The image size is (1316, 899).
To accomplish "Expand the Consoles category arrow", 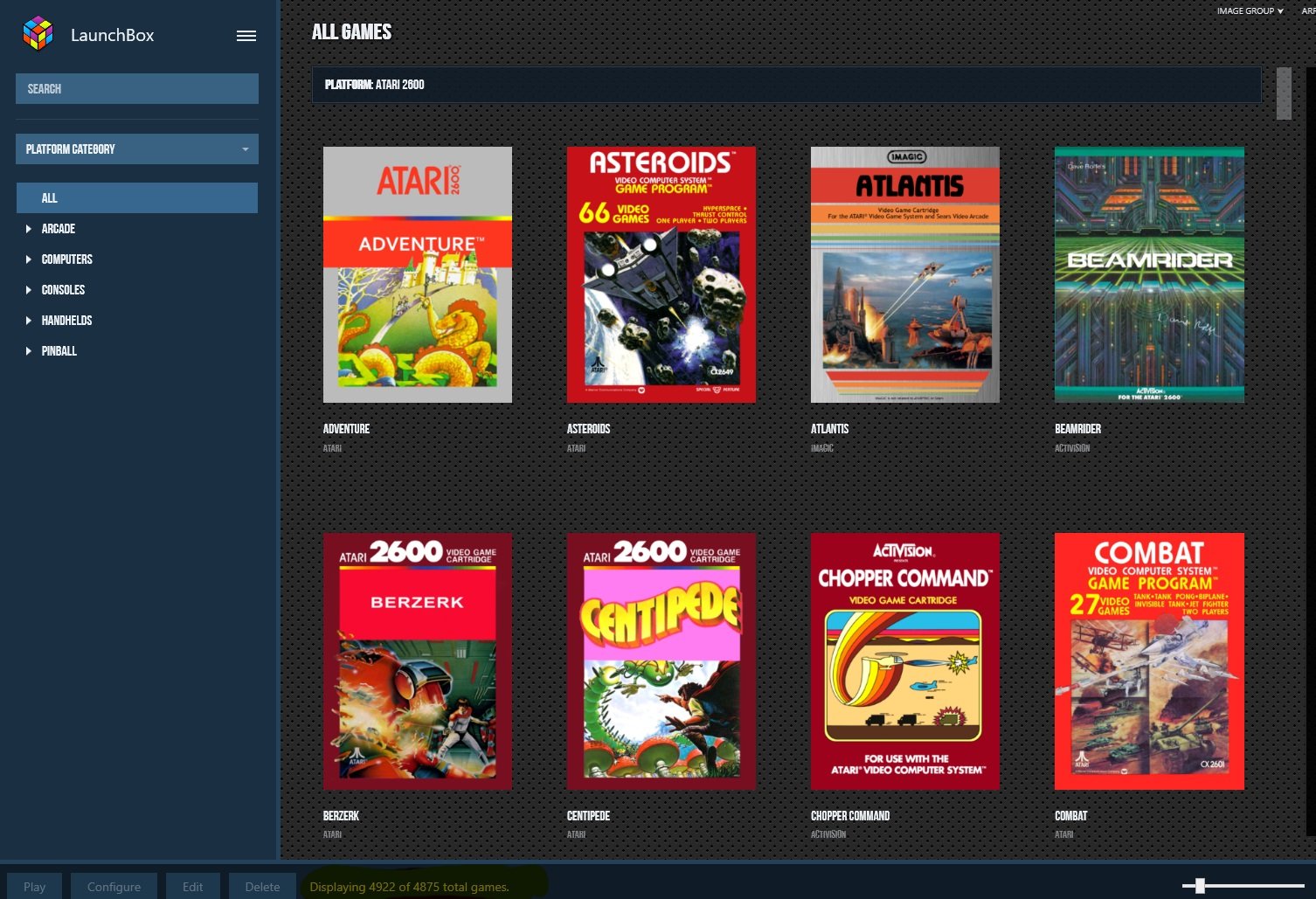I will 29,290.
